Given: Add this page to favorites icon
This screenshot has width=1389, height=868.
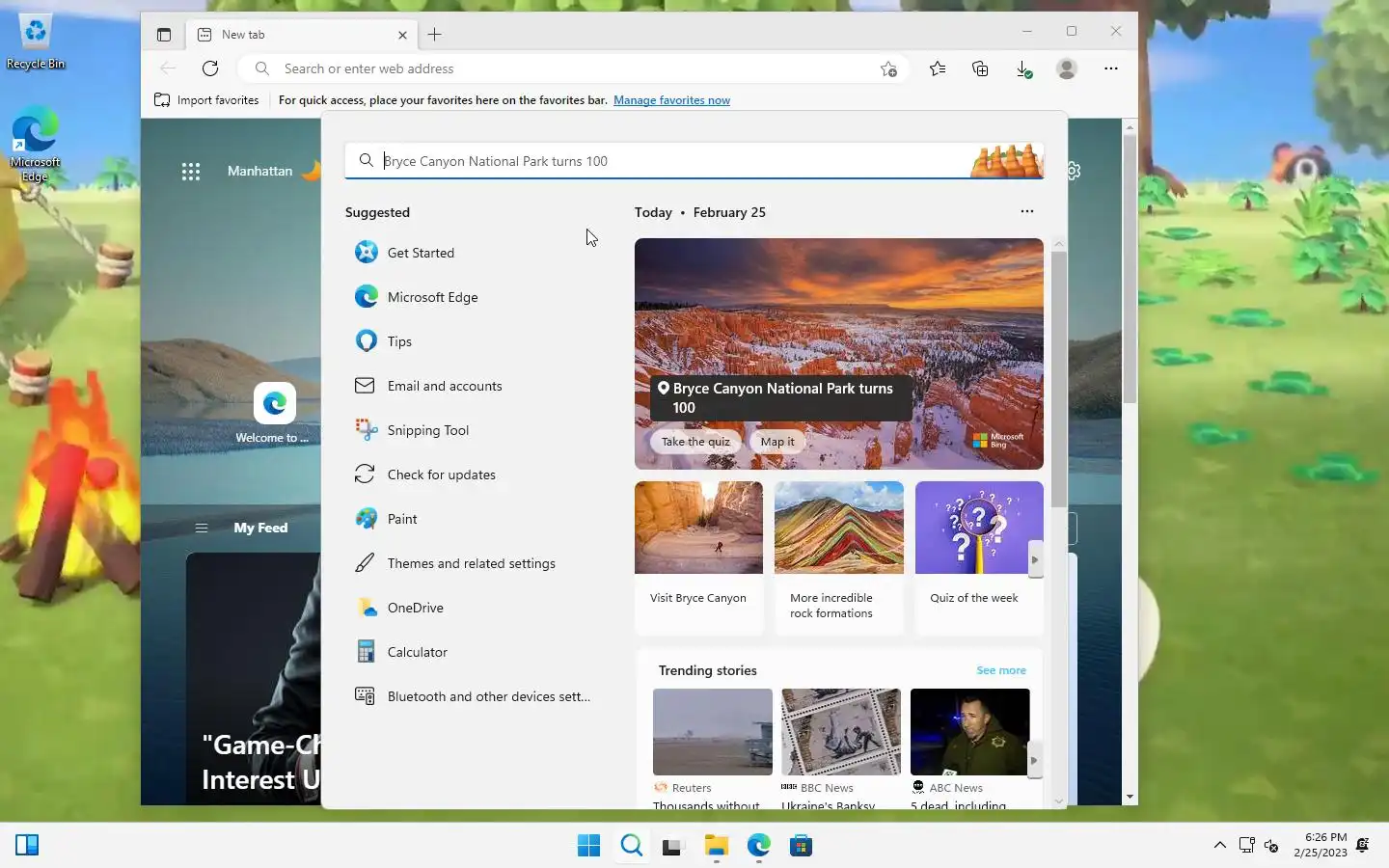Looking at the screenshot, I should click(x=888, y=68).
